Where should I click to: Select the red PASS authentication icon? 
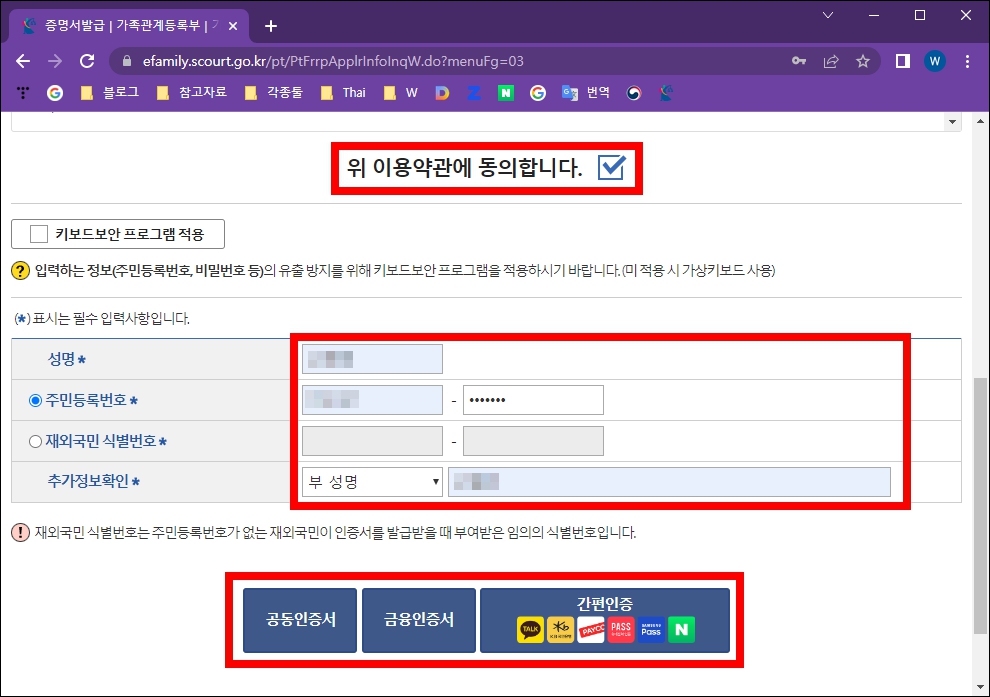coord(620,628)
